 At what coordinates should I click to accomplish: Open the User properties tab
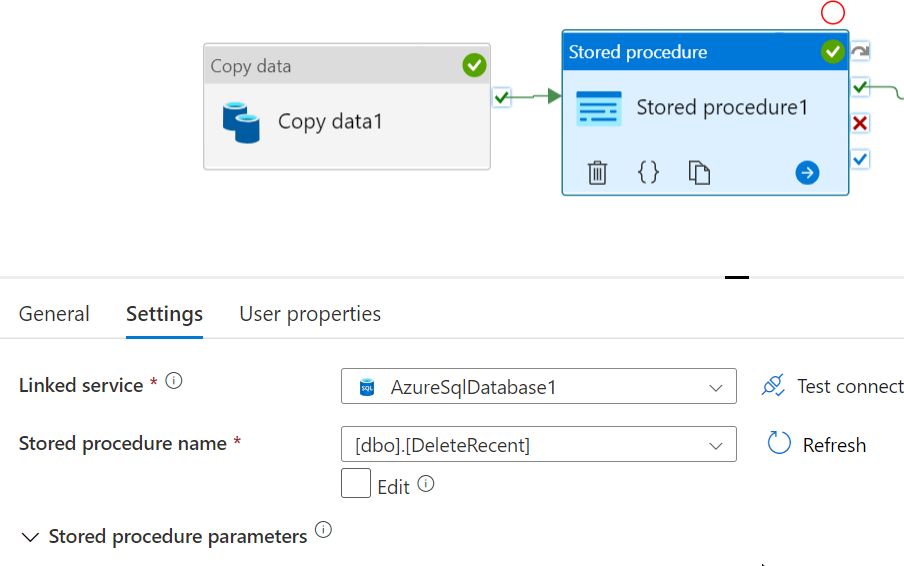tap(310, 314)
